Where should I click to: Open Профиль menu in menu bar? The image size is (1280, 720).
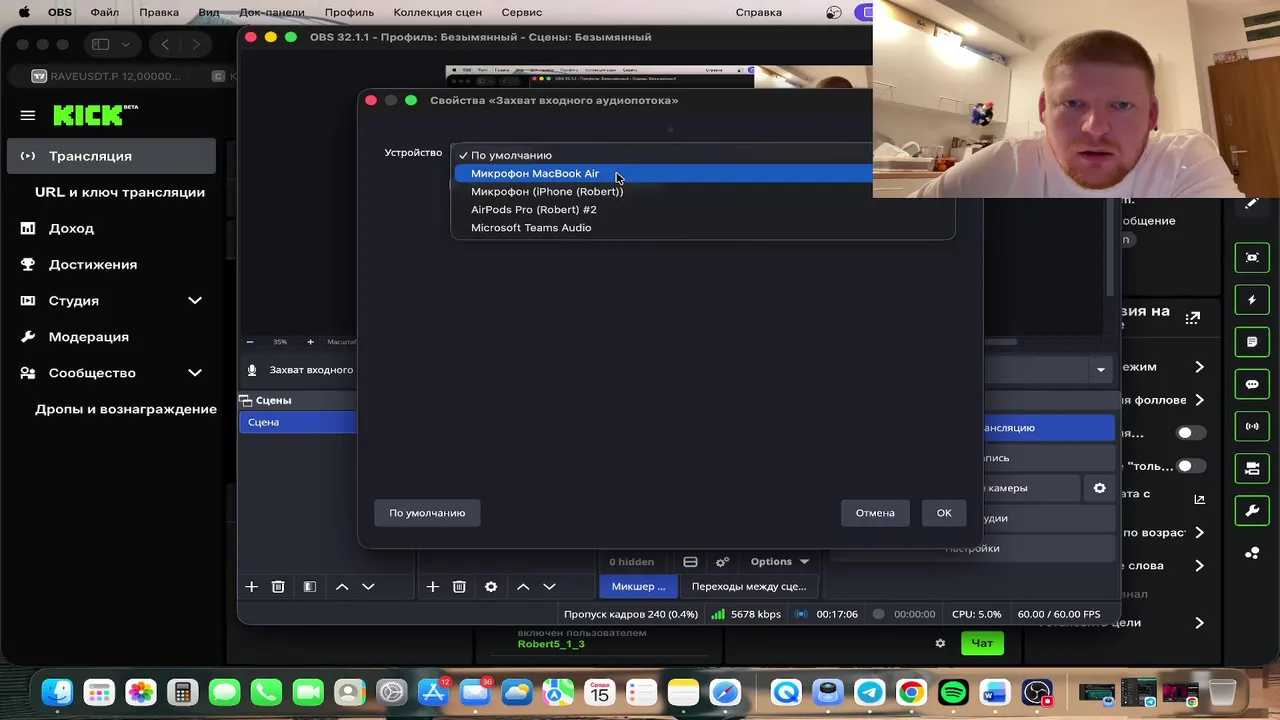(x=349, y=12)
